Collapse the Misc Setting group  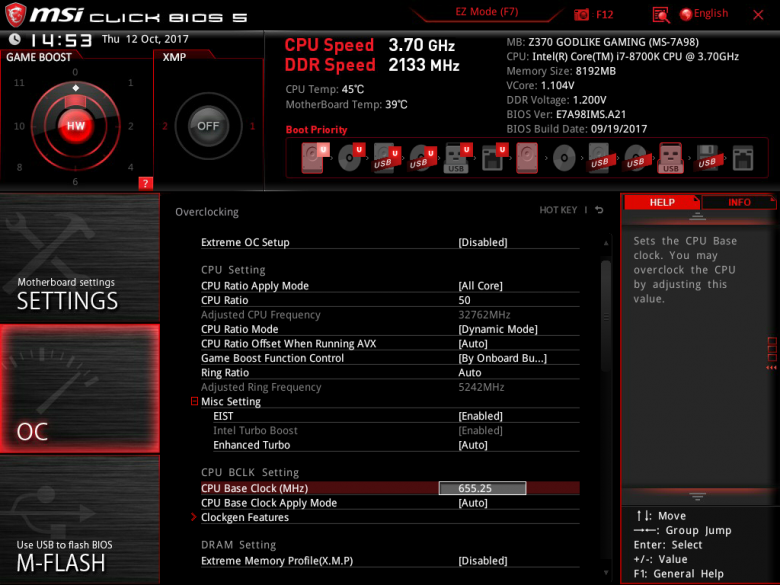coord(195,401)
